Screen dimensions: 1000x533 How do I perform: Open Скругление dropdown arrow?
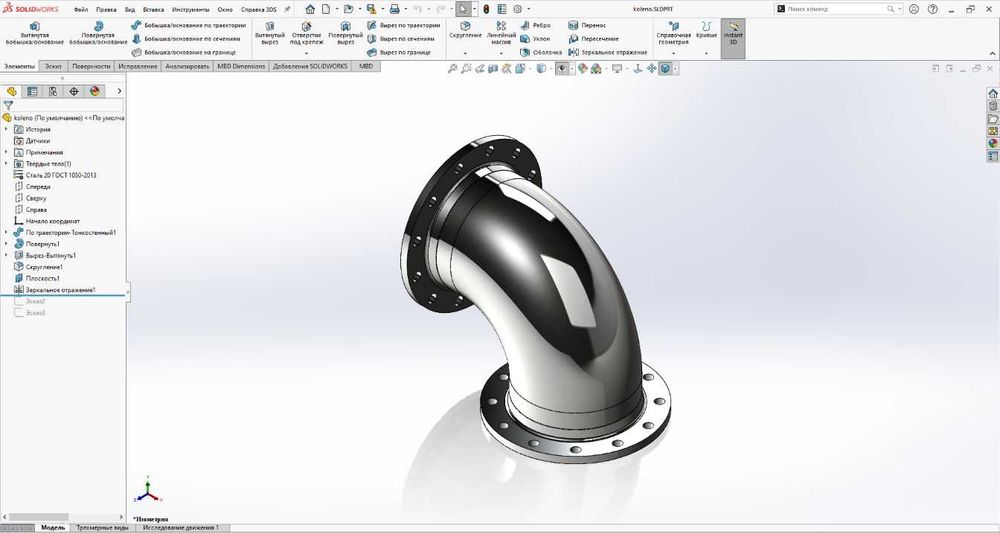(465, 54)
